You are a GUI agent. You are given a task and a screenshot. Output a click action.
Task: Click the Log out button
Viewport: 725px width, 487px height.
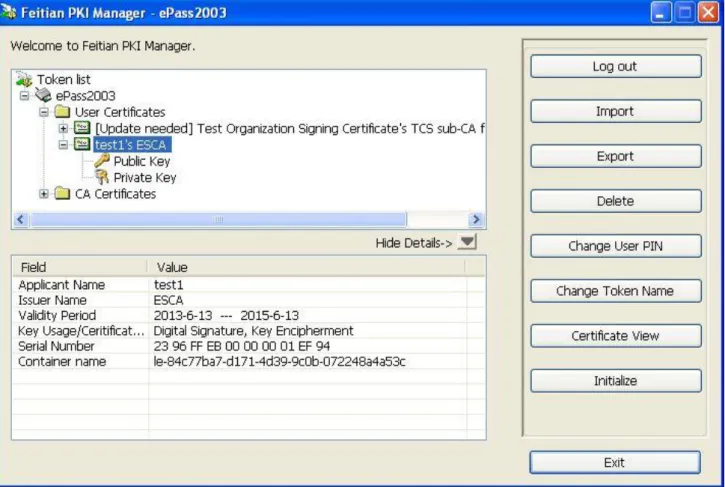[616, 67]
